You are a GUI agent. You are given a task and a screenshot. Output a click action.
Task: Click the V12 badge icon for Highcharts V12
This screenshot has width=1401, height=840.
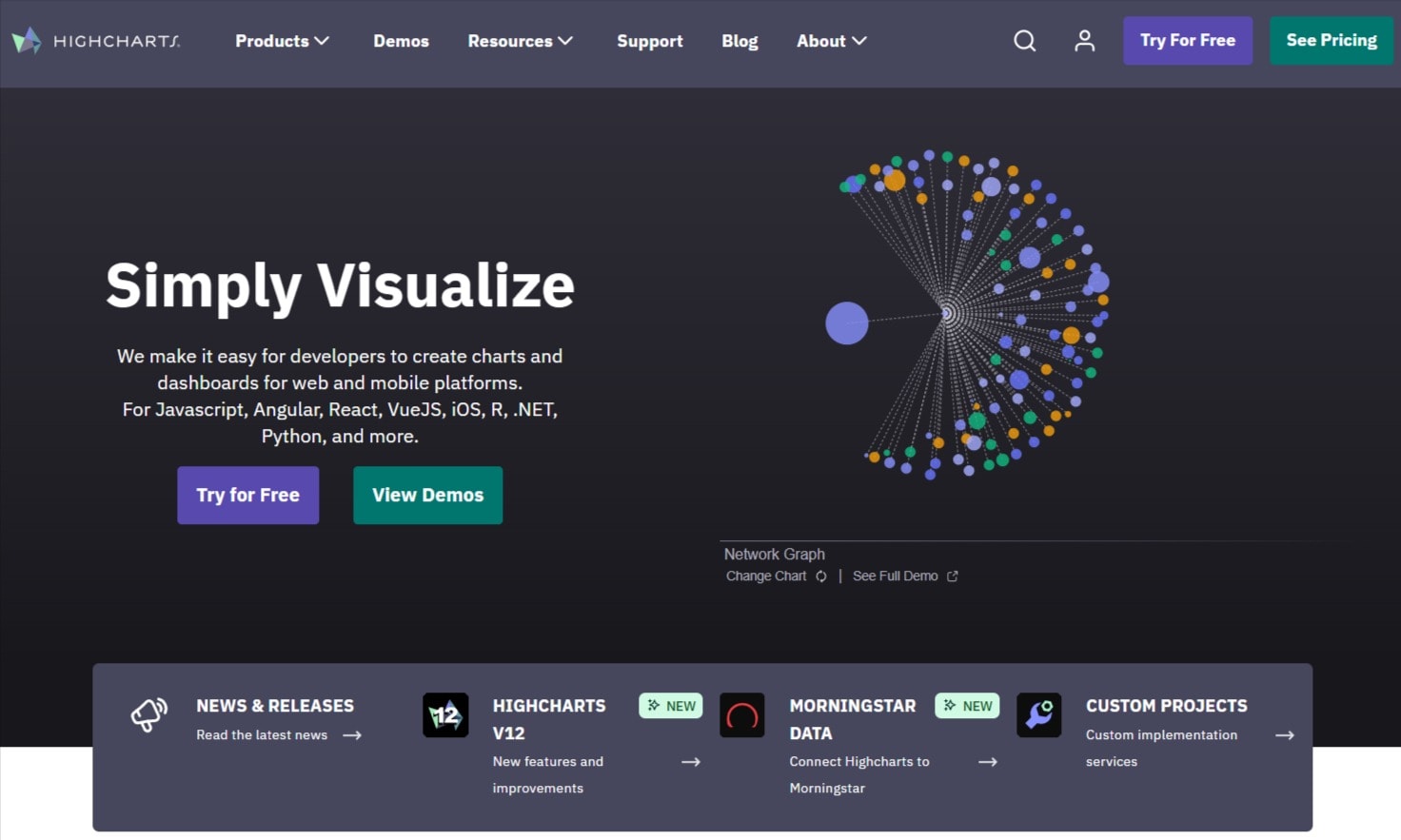click(x=445, y=714)
